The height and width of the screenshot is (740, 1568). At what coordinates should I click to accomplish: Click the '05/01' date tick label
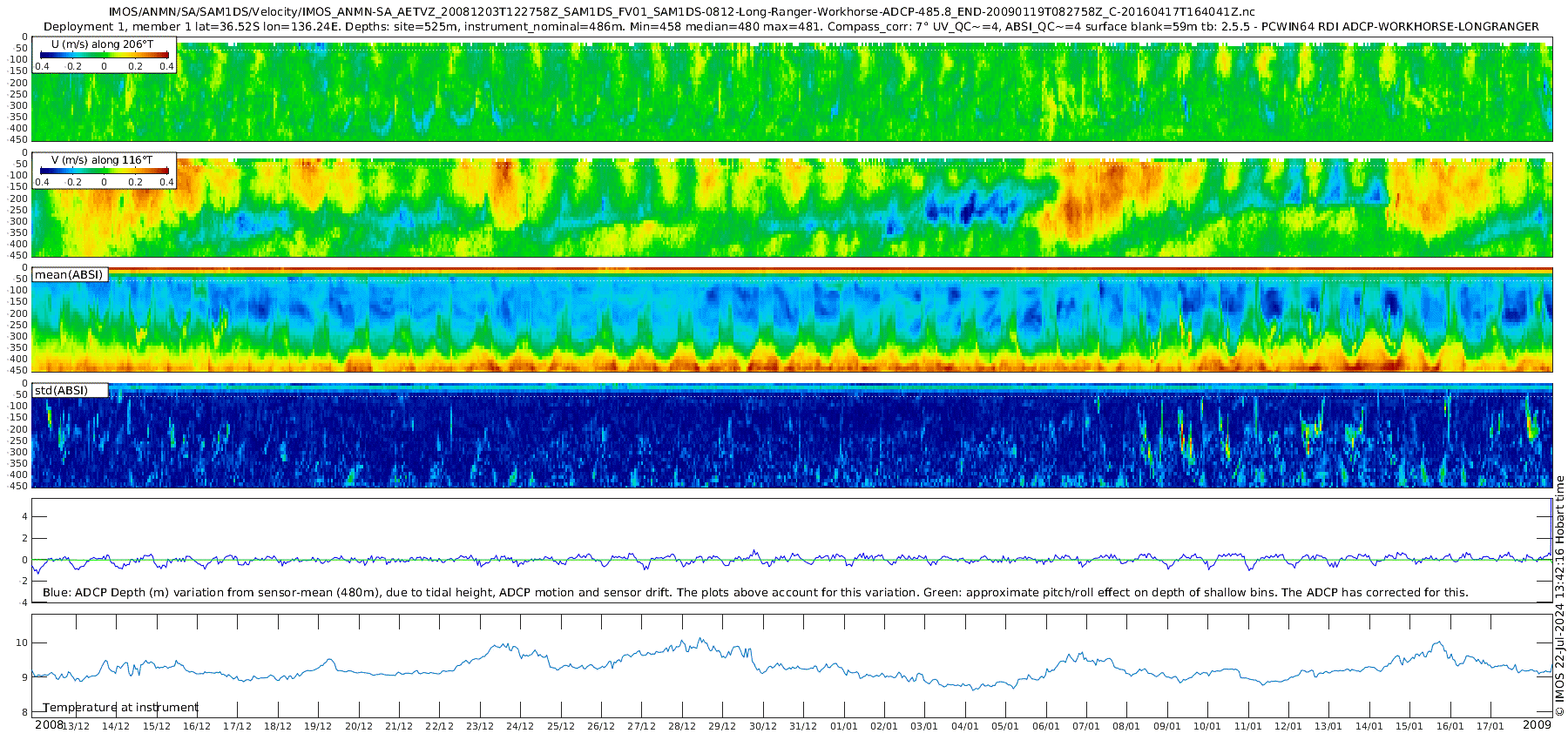tap(1006, 727)
